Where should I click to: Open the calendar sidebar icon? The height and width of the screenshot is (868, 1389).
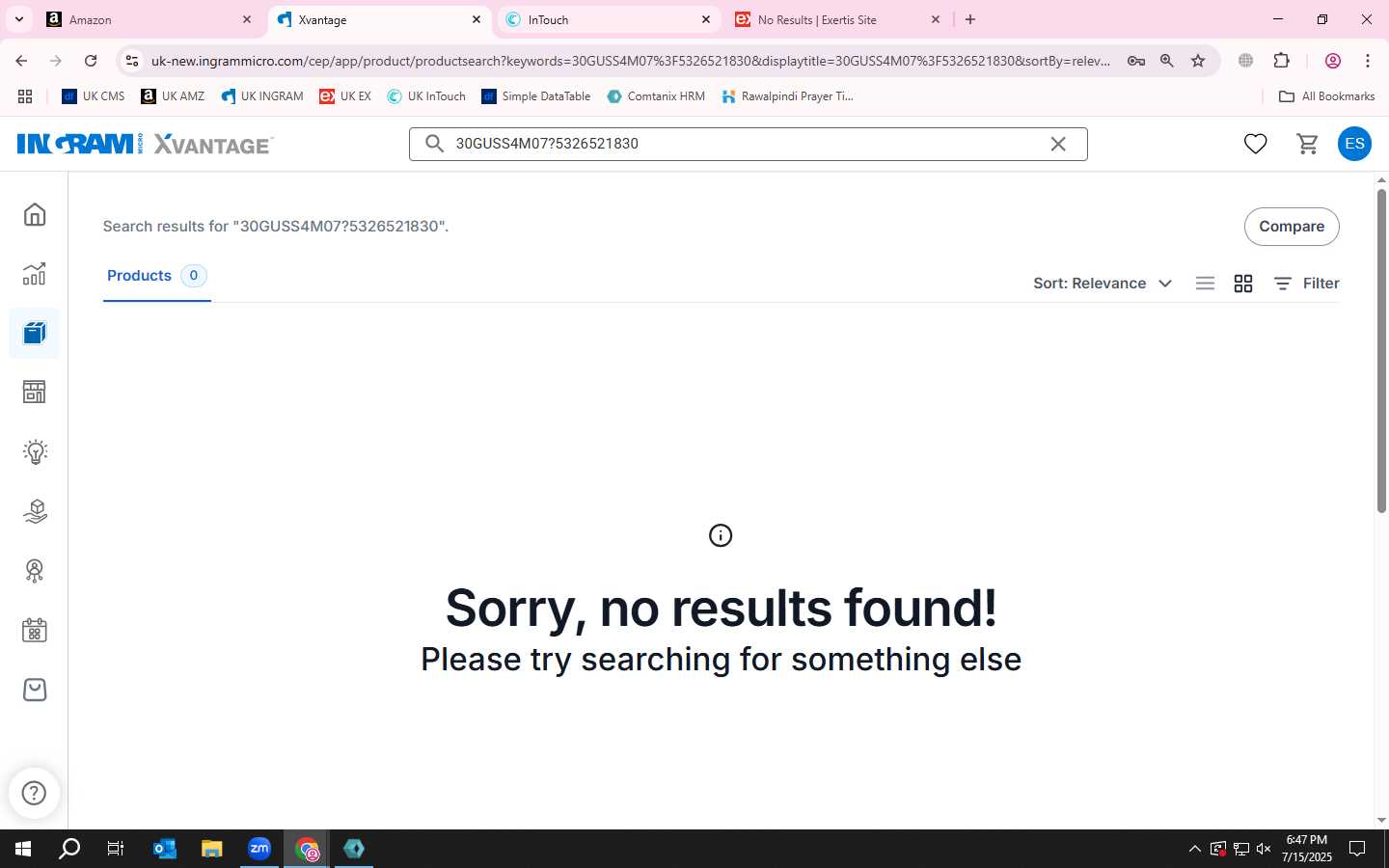35,631
